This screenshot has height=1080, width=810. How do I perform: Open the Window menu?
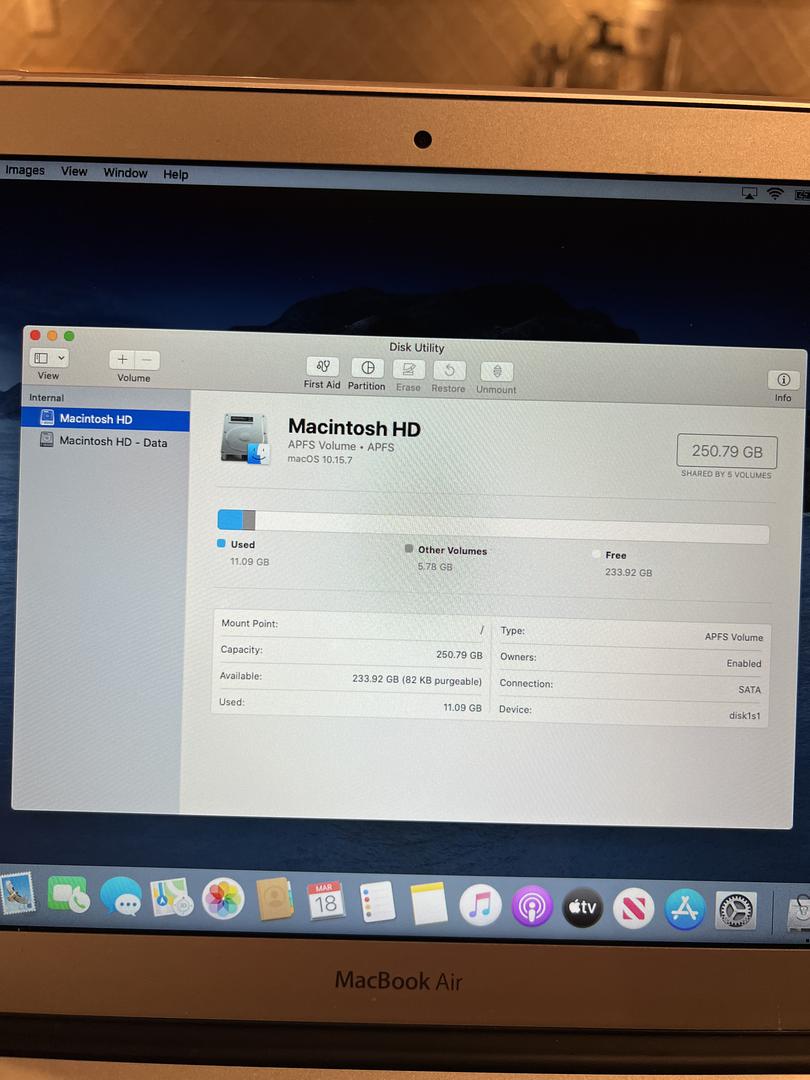click(x=124, y=172)
